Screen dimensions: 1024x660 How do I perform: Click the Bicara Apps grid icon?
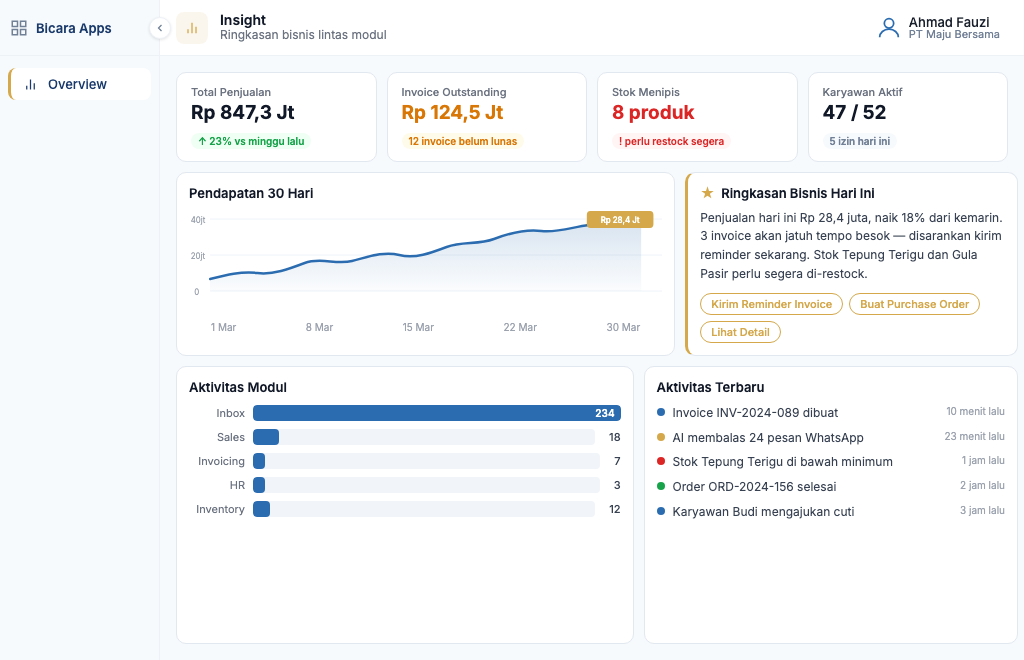(19, 28)
